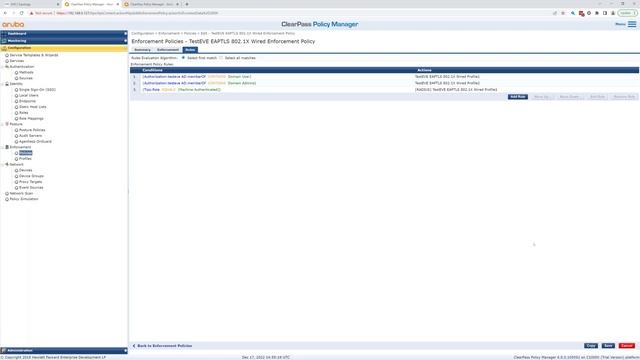The width and height of the screenshot is (640, 360).
Task: Click the Network section icon in sidebar
Action: pyautogui.click(x=7, y=164)
